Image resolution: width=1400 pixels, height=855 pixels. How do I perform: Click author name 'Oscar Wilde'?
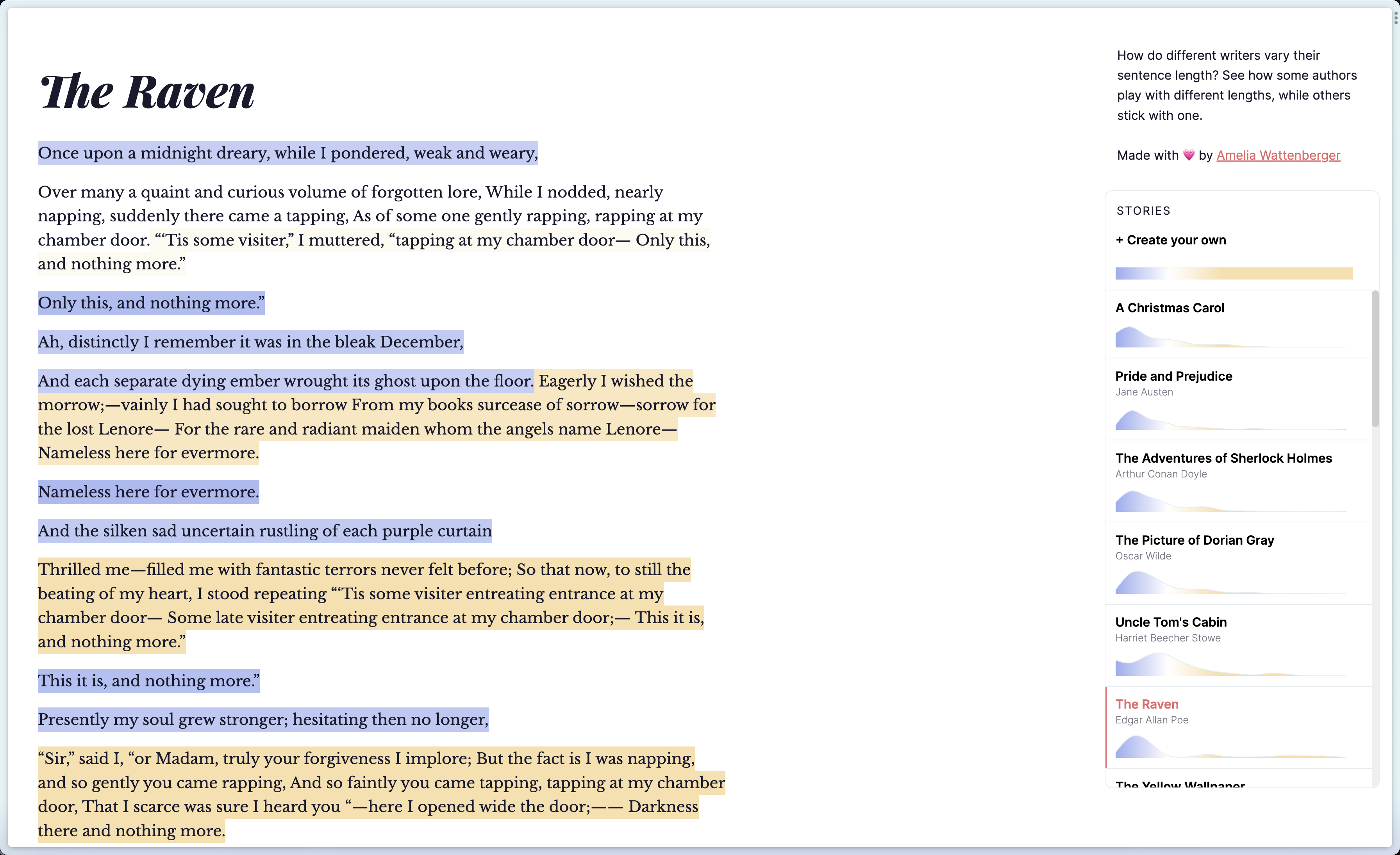tap(1143, 556)
